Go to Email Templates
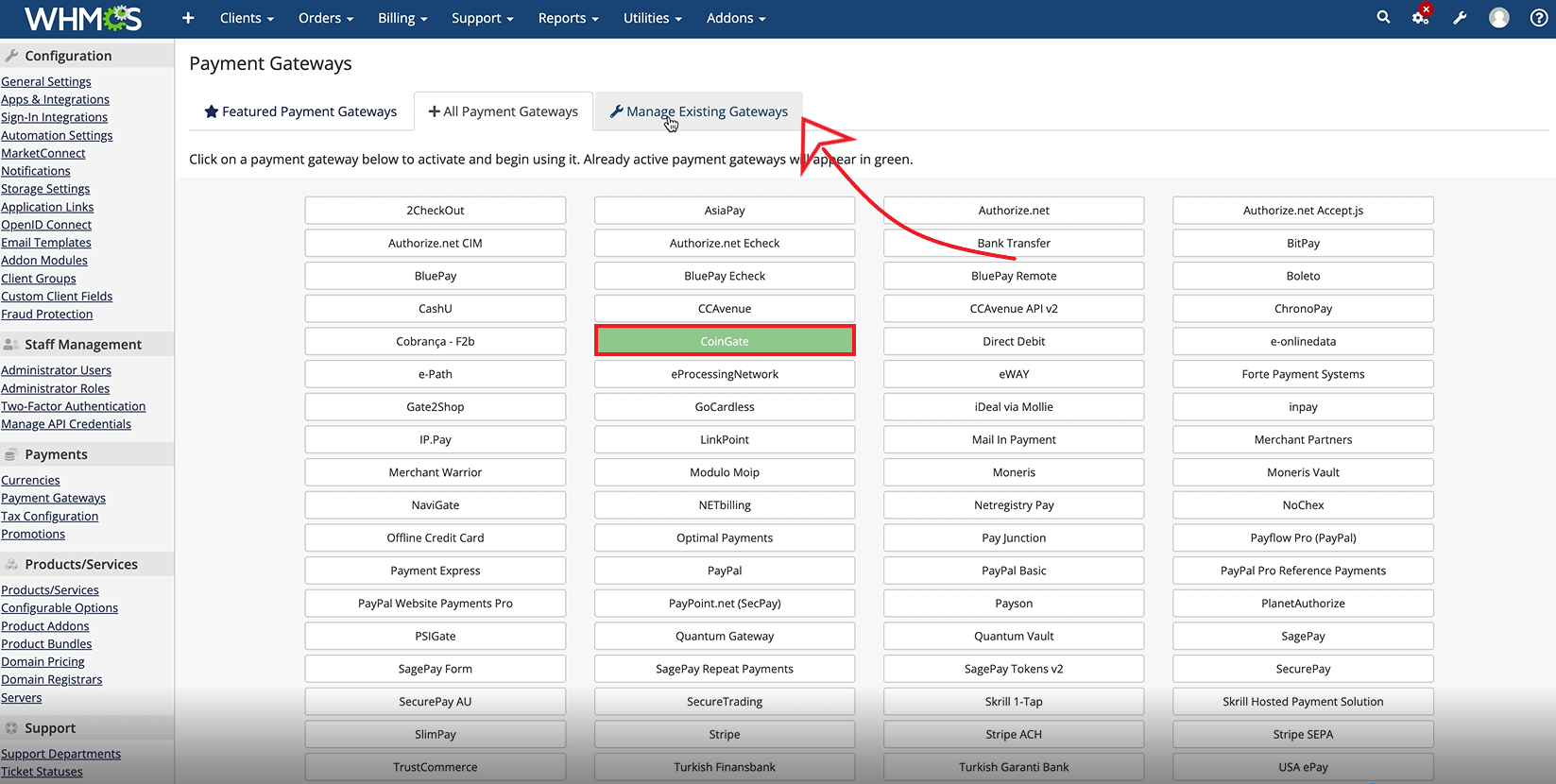This screenshot has width=1556, height=784. tap(46, 243)
